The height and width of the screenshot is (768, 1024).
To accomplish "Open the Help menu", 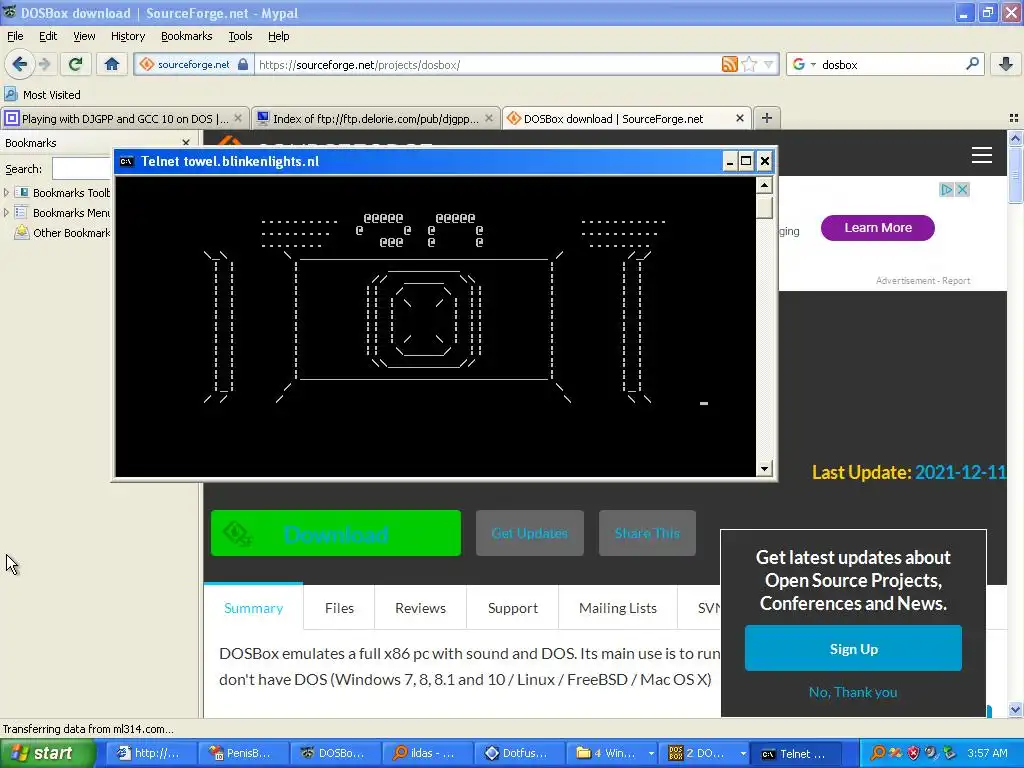I will 278,36.
